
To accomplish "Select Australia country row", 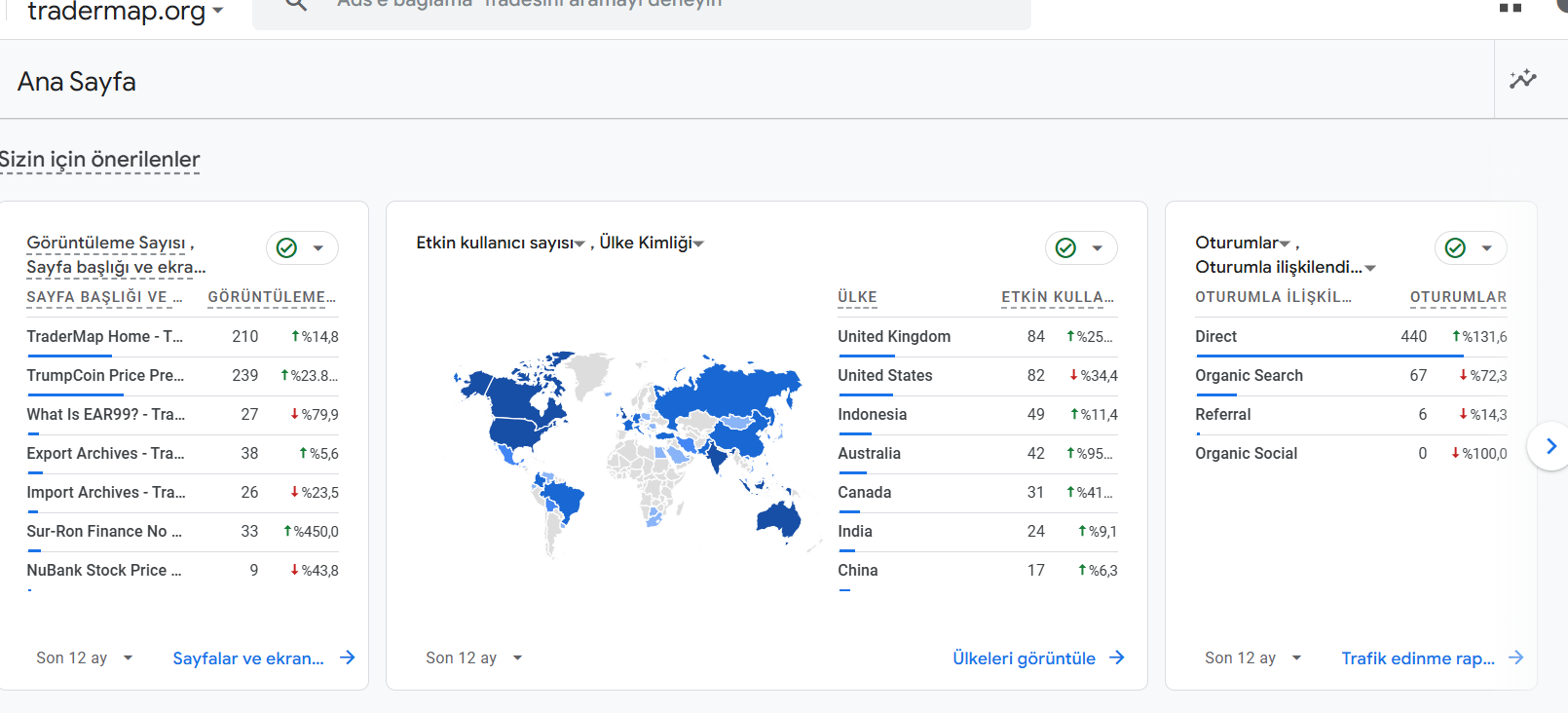I will pos(977,454).
